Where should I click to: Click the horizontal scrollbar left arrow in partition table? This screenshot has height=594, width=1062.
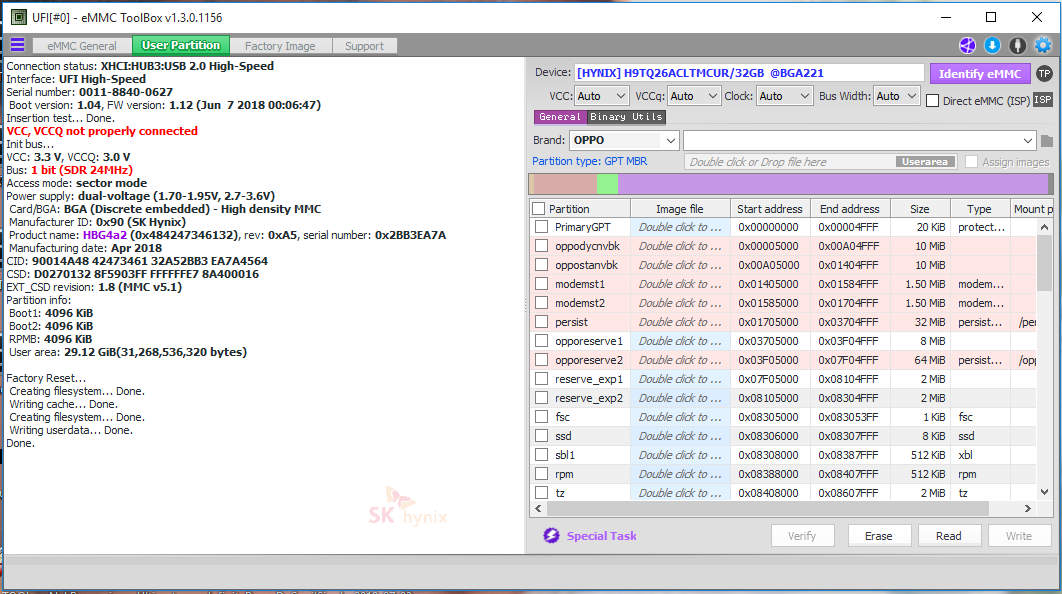click(538, 508)
